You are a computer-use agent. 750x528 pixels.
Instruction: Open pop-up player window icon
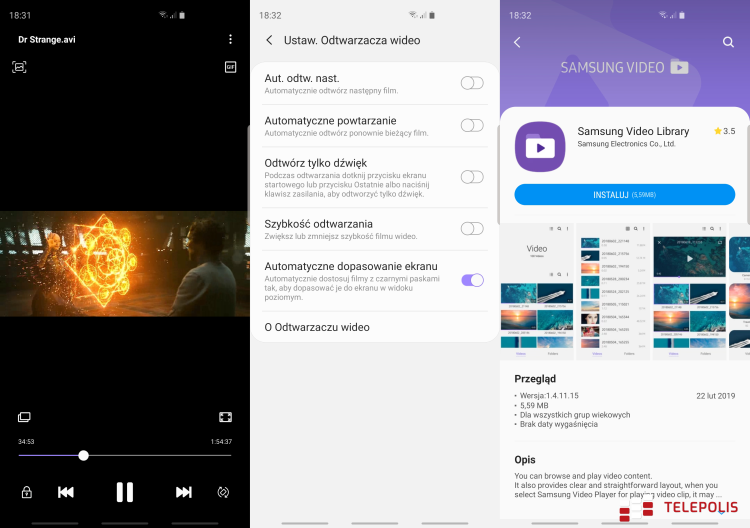24,417
